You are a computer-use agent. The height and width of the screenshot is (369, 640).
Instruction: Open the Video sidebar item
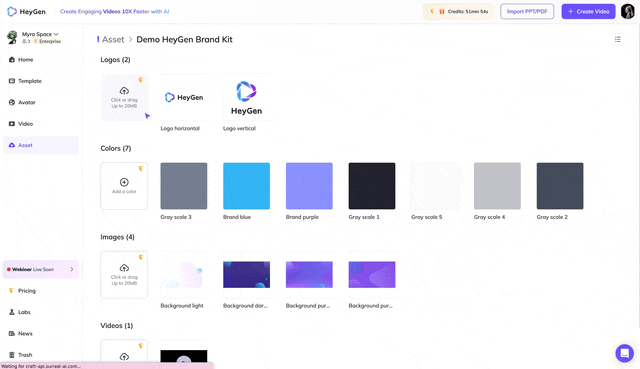[x=41, y=124]
